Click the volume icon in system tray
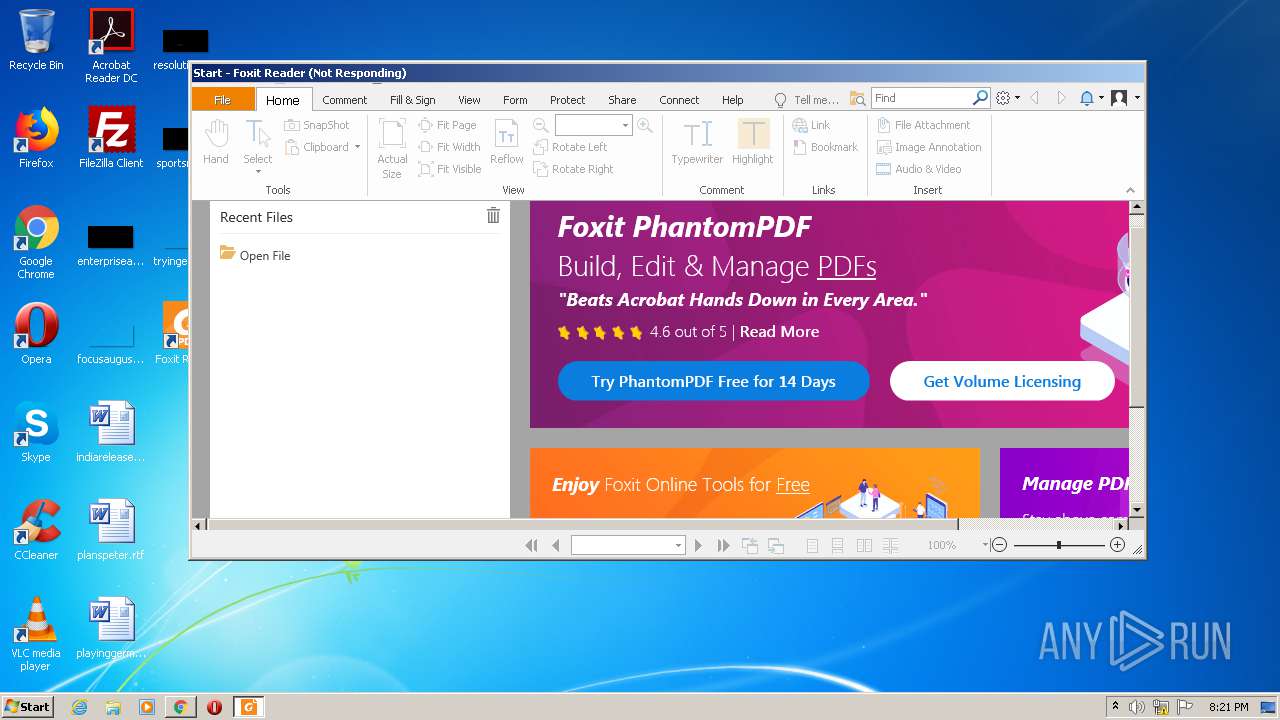 (x=1137, y=707)
